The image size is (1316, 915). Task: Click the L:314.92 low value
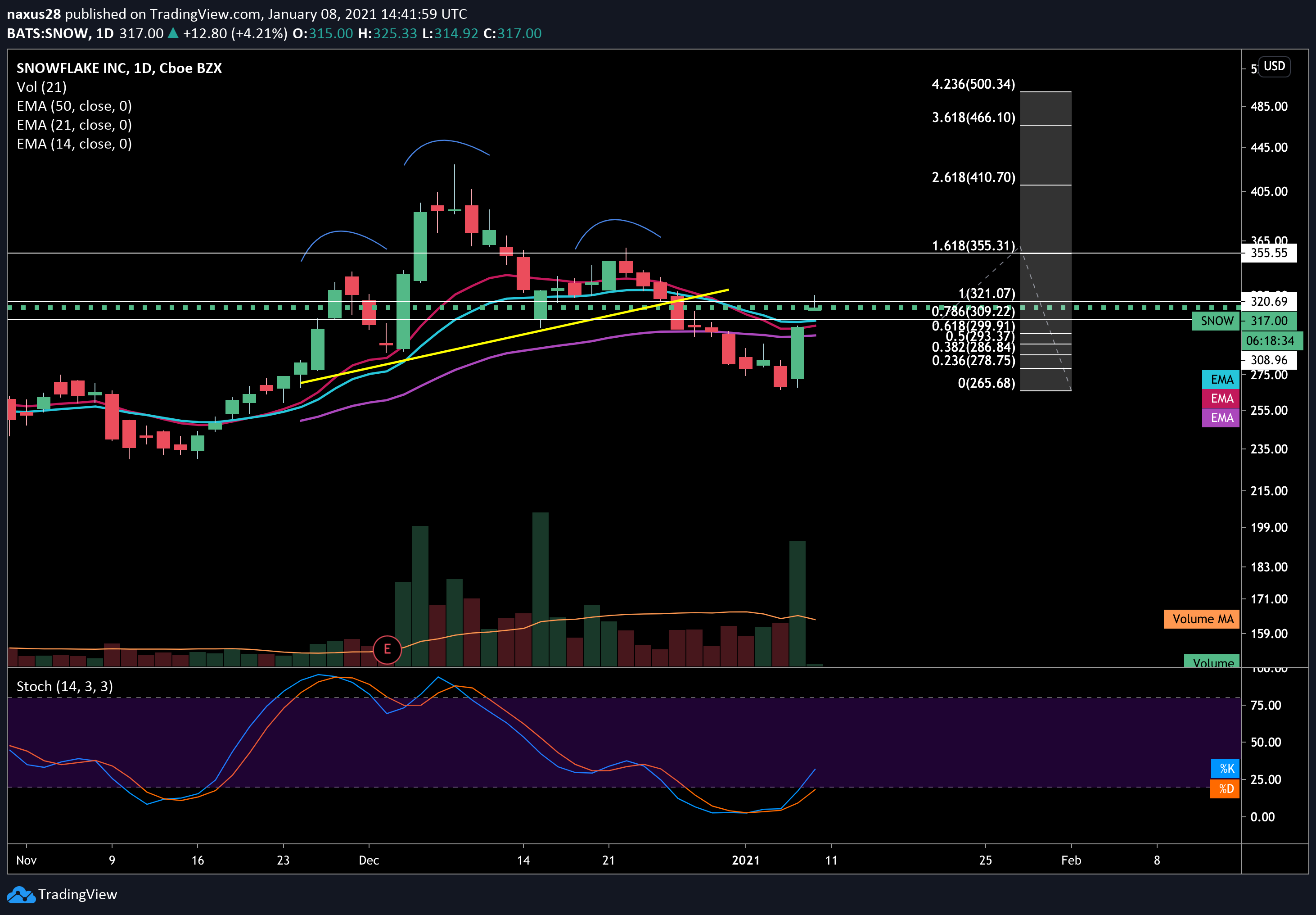pos(451,33)
